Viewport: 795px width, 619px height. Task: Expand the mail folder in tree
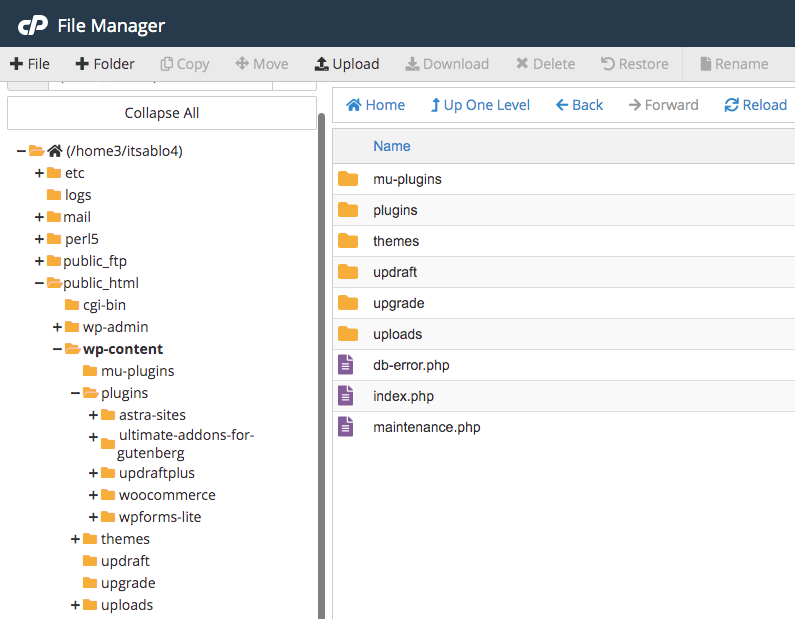click(39, 217)
